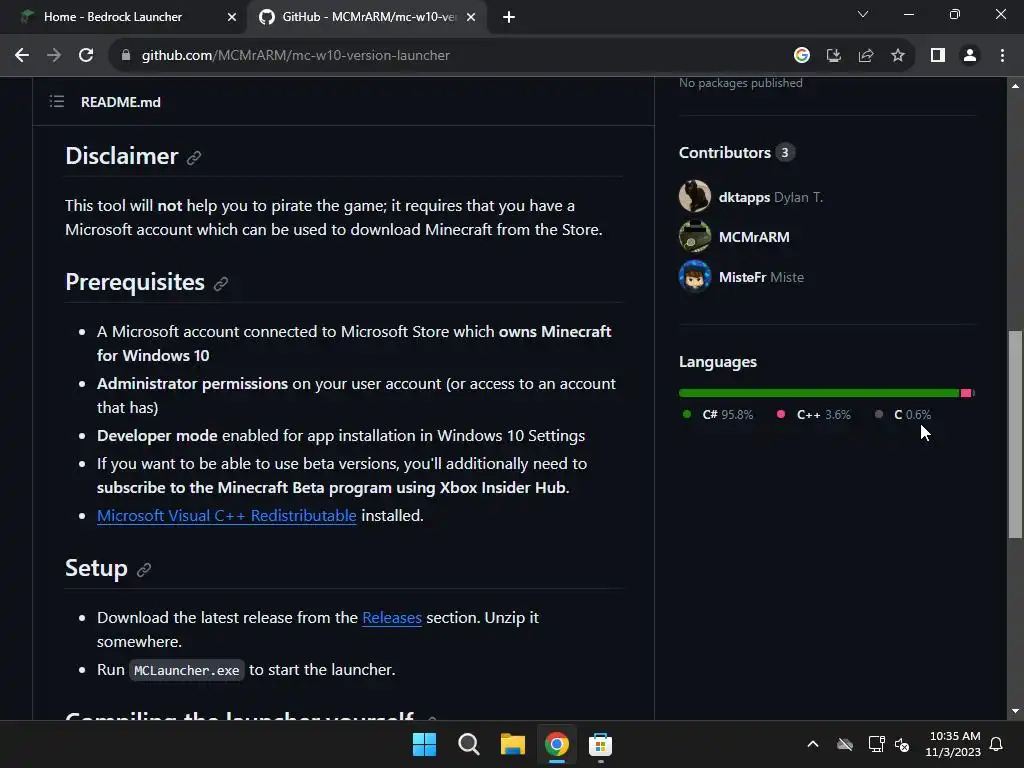Open File Explorer from taskbar
The height and width of the screenshot is (768, 1024).
click(513, 744)
